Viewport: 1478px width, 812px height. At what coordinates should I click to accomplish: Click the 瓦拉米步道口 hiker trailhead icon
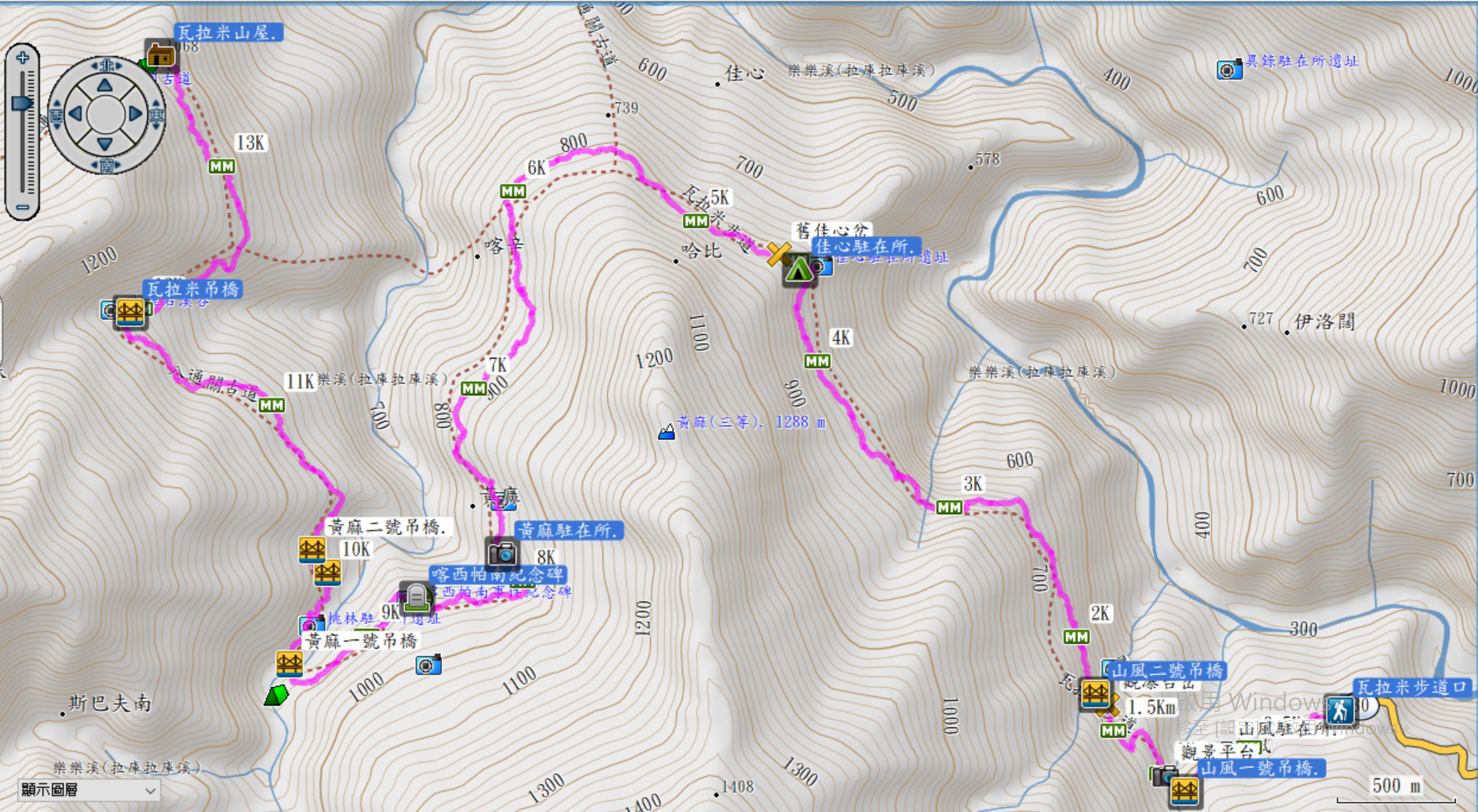(1340, 710)
